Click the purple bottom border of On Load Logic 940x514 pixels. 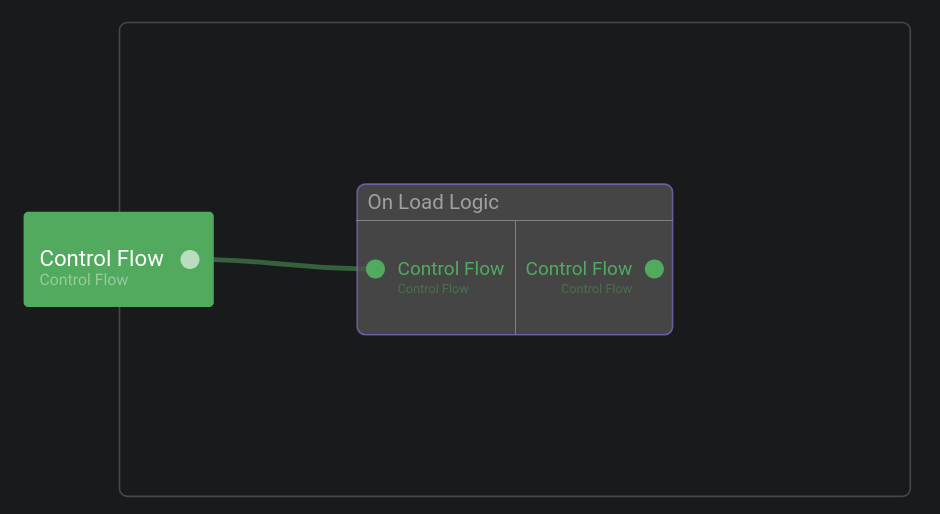[x=514, y=333]
